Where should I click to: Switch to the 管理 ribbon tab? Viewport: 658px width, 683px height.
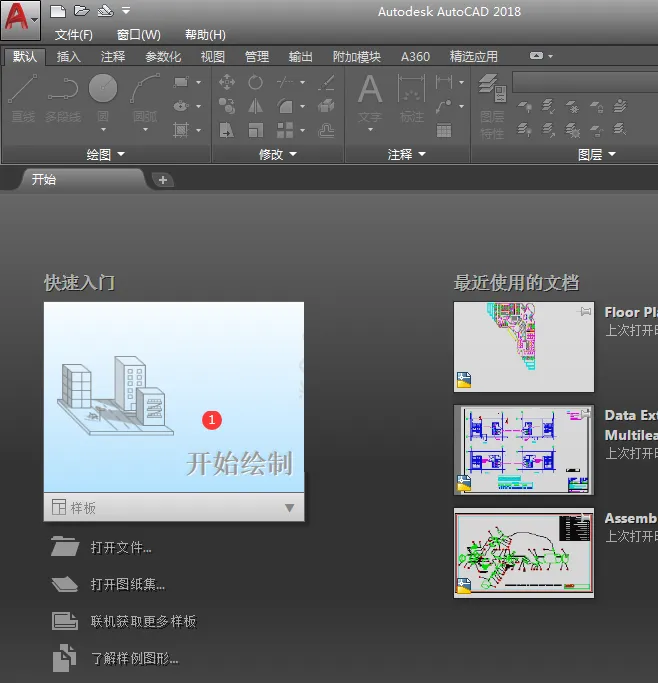coord(257,57)
